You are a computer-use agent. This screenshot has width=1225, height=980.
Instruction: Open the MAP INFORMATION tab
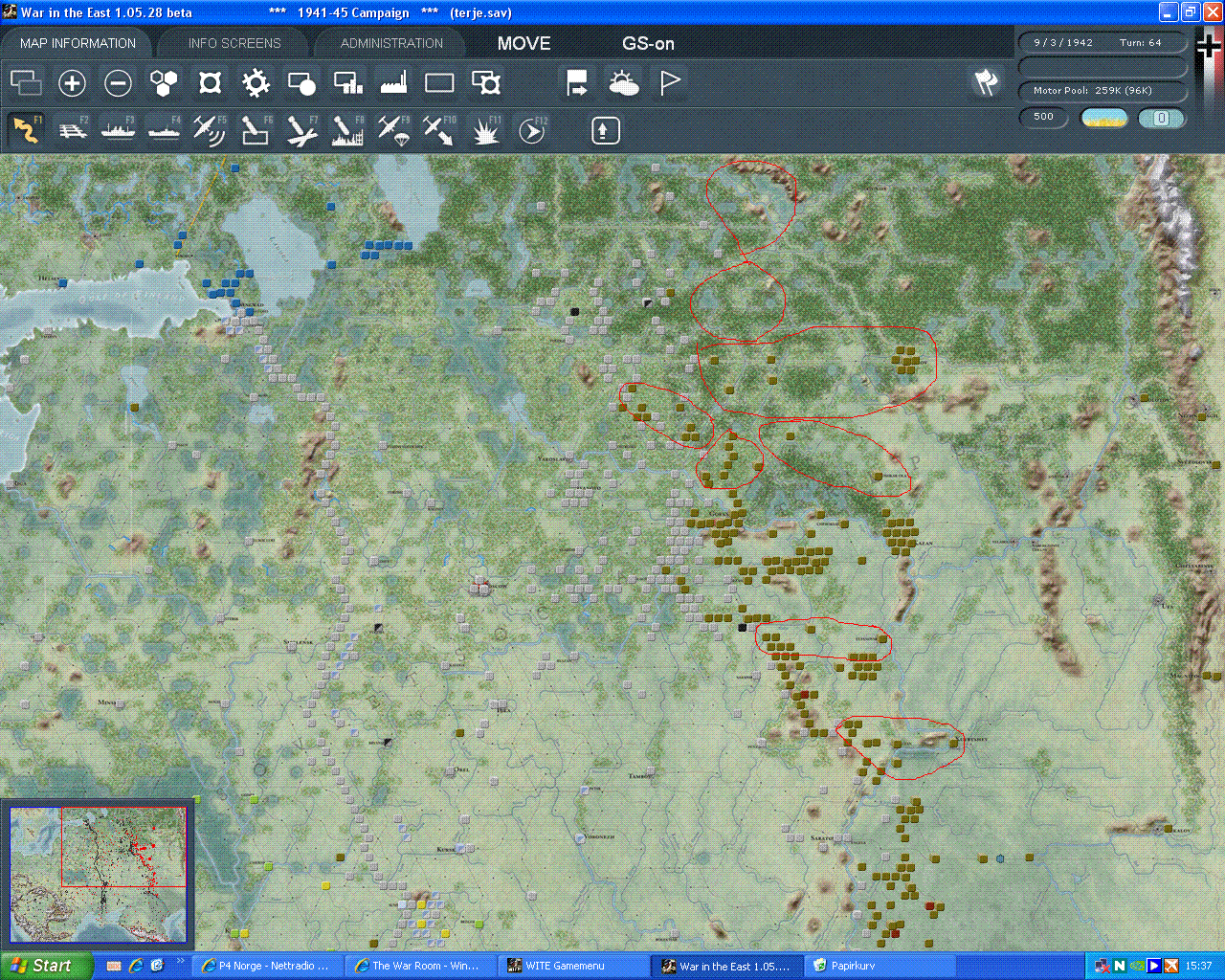[78, 43]
